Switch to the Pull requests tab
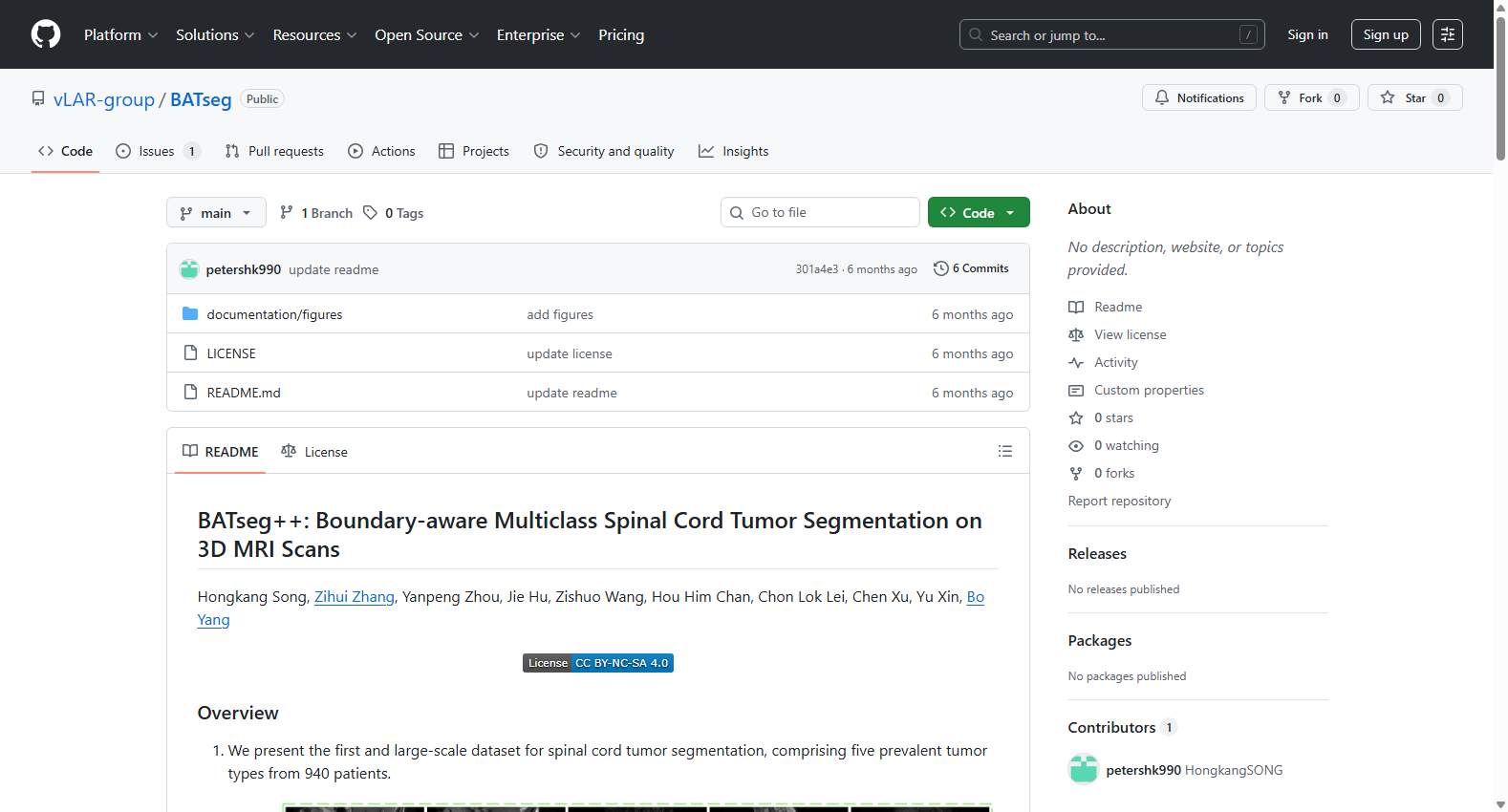This screenshot has height=812, width=1508. click(274, 151)
